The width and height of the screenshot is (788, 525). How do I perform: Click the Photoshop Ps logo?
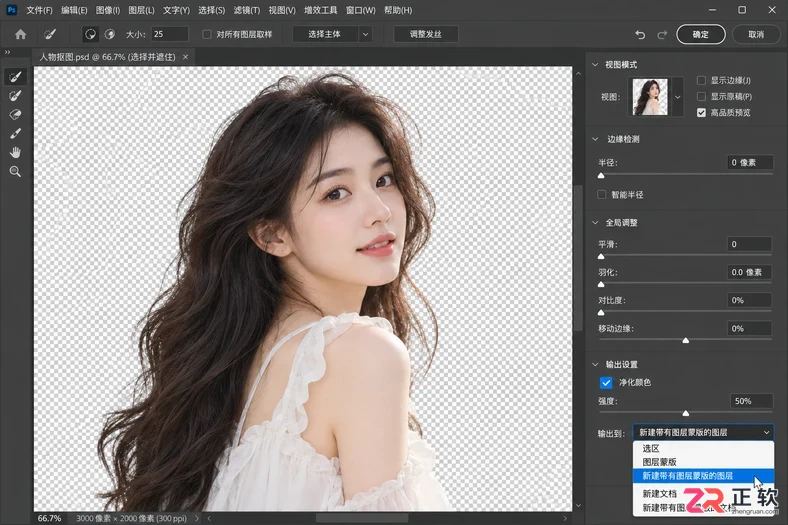(x=11, y=10)
